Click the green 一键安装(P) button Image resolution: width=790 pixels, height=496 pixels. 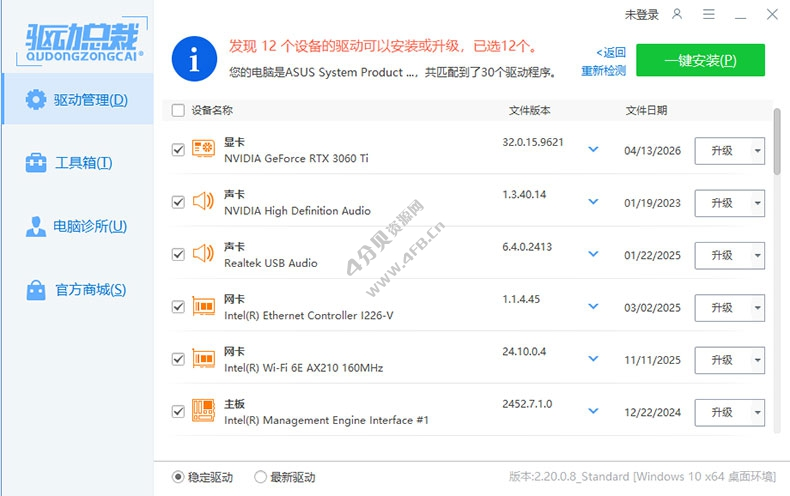[x=700, y=60]
